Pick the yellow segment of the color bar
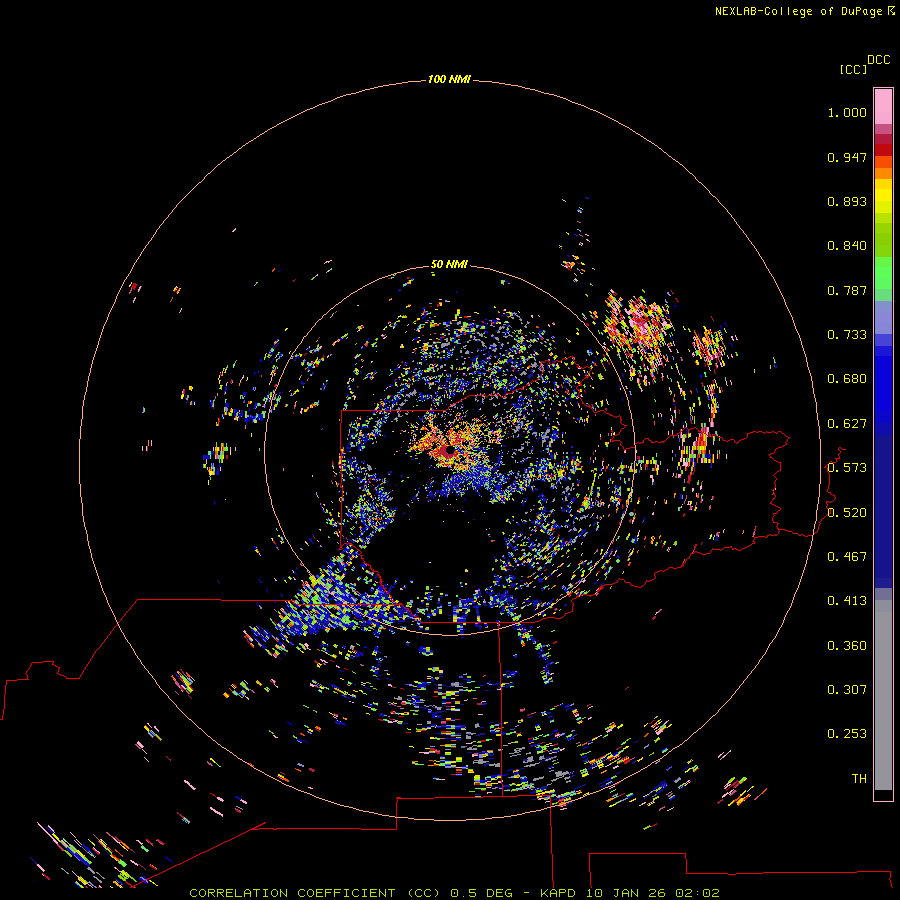The image size is (900, 900). (883, 197)
